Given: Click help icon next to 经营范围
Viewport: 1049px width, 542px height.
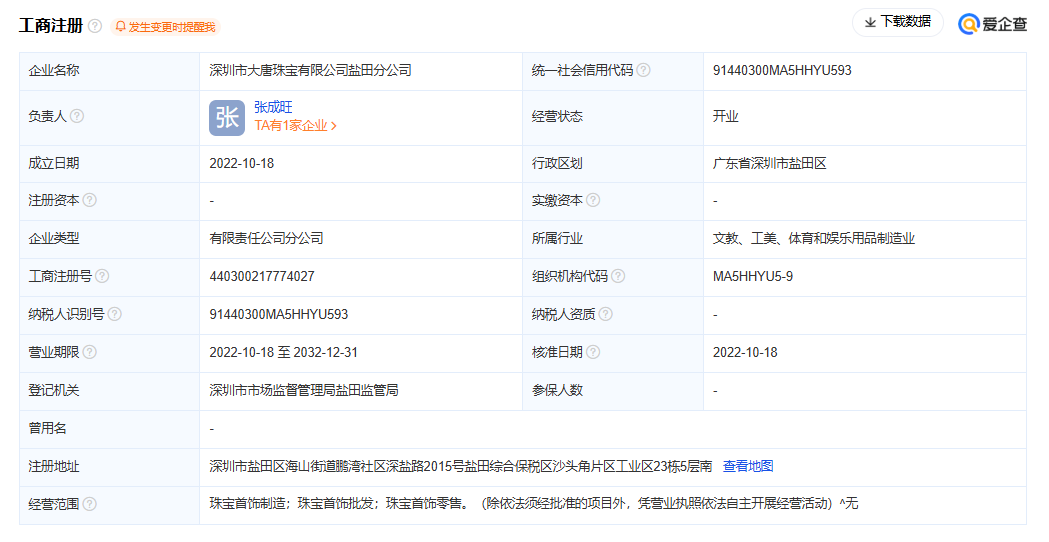Looking at the screenshot, I should tap(90, 504).
